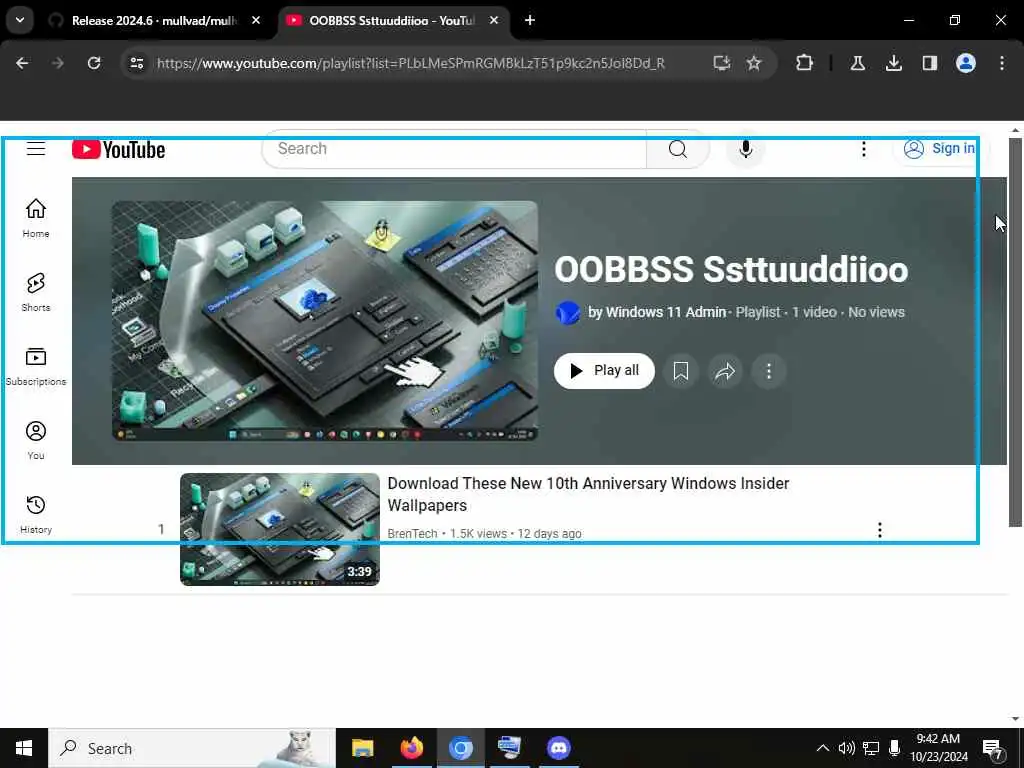This screenshot has width=1024, height=768.
Task: Share the playlist using the arrow icon
Action: (725, 371)
